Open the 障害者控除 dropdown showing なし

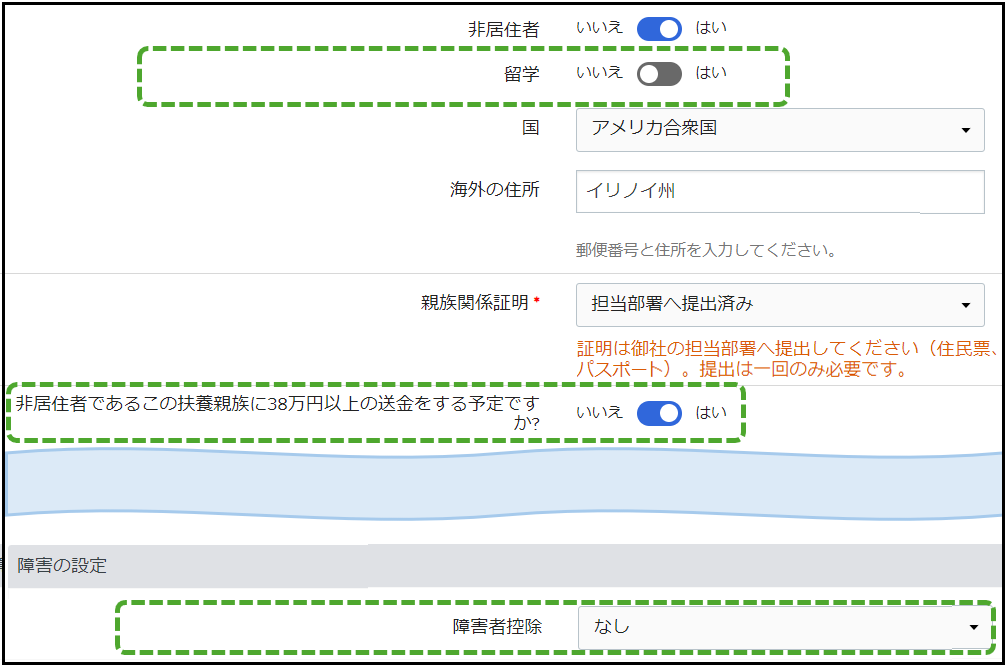pyautogui.click(x=785, y=628)
